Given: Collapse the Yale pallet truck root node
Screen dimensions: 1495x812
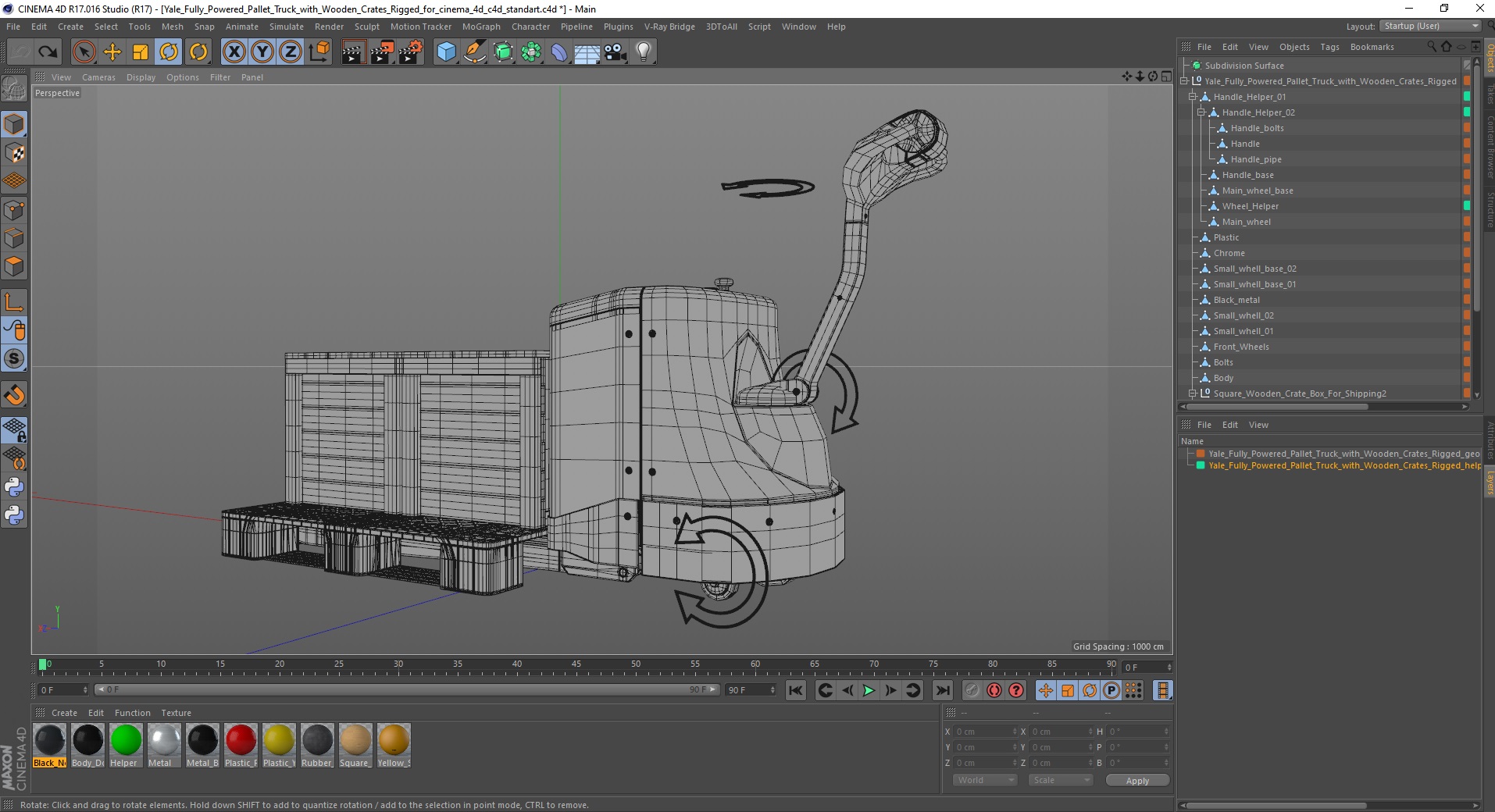Looking at the screenshot, I should (1184, 81).
